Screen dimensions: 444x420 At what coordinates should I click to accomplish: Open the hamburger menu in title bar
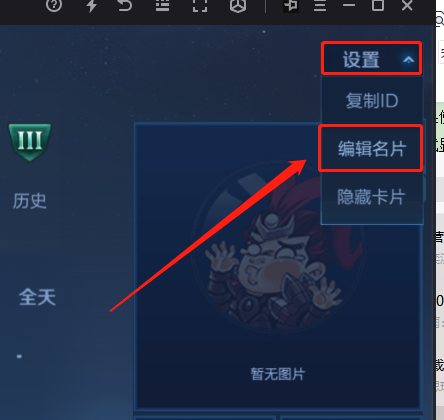320,5
